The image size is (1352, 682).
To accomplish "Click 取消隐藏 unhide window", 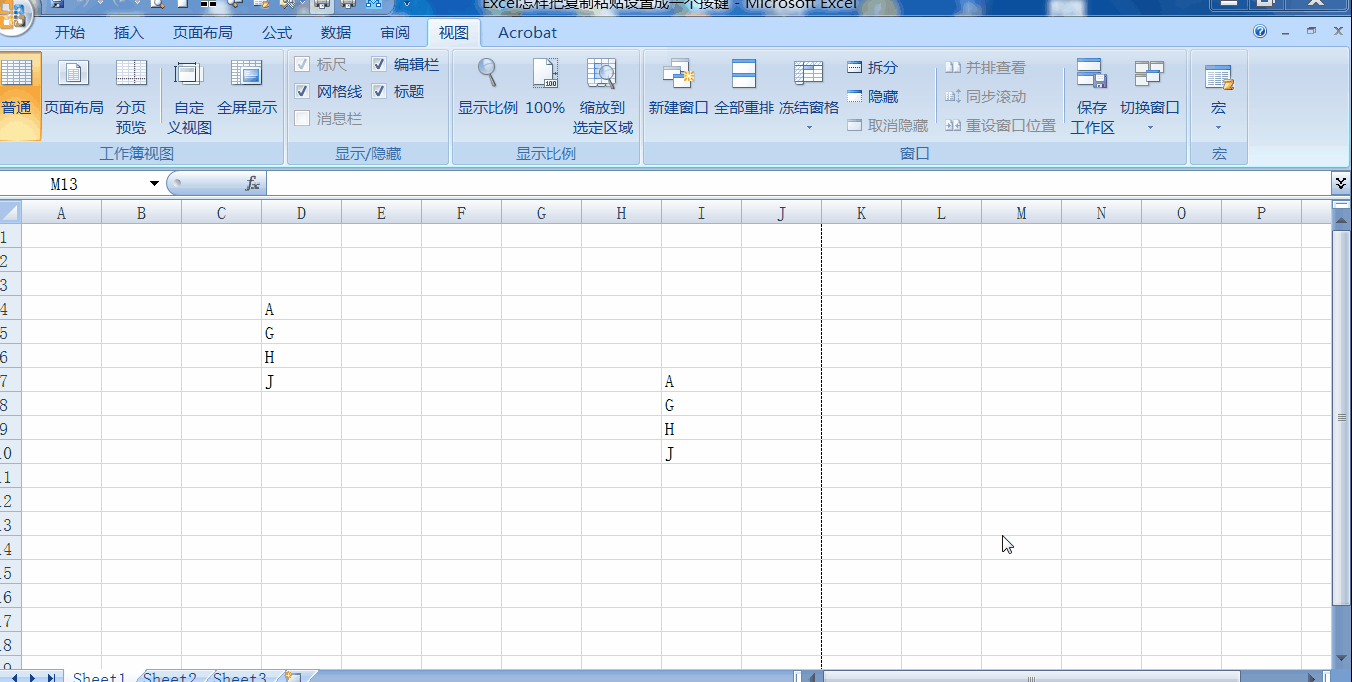I will click(887, 125).
